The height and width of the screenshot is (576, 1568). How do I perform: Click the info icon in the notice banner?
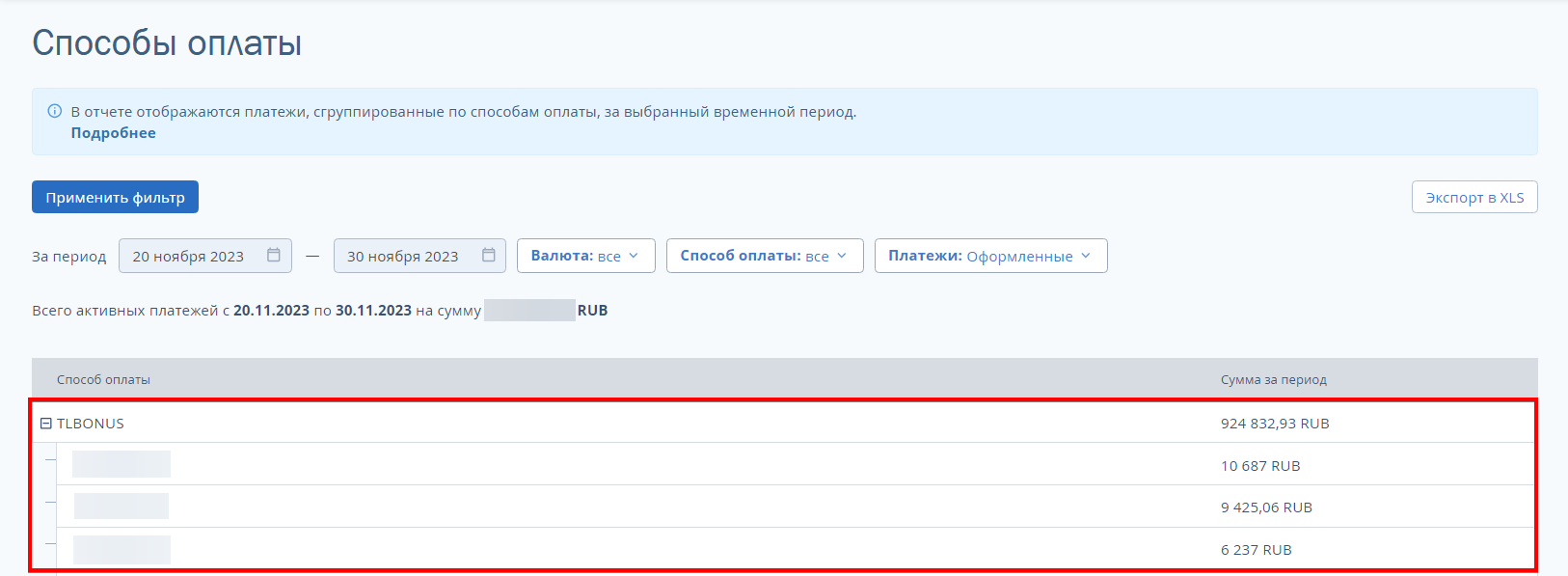tap(55, 111)
